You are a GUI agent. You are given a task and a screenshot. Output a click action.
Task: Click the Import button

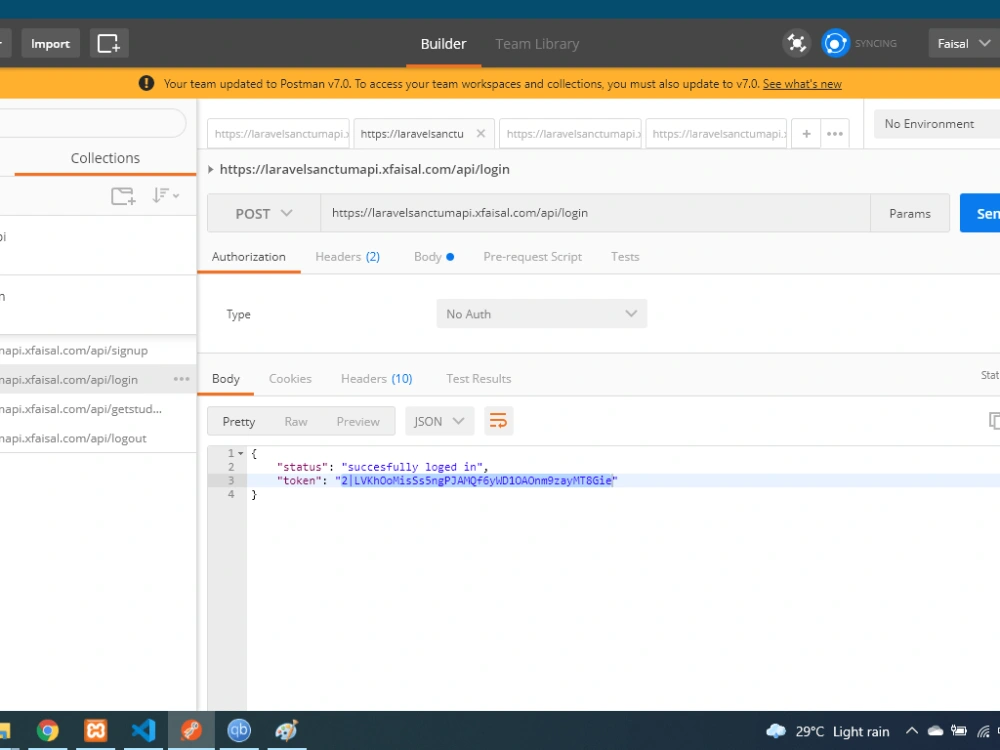pos(50,43)
